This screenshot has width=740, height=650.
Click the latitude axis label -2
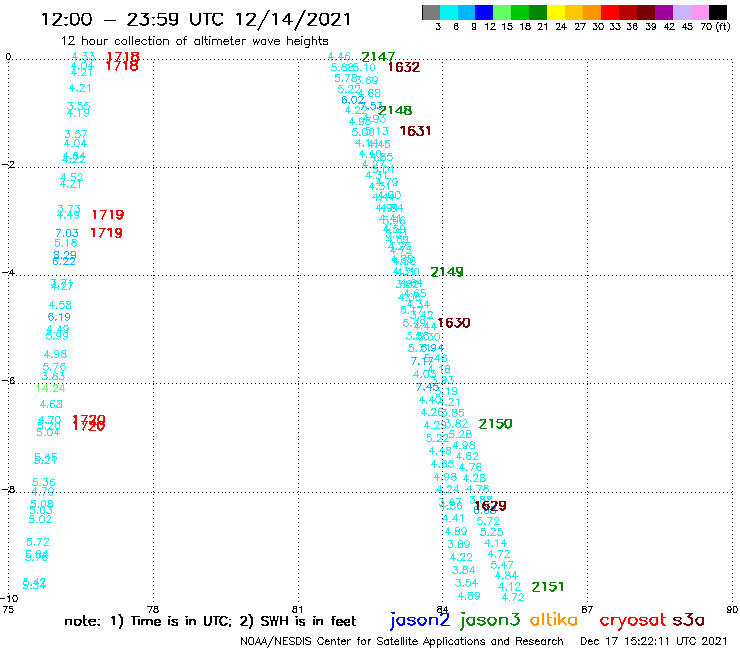pos(8,165)
